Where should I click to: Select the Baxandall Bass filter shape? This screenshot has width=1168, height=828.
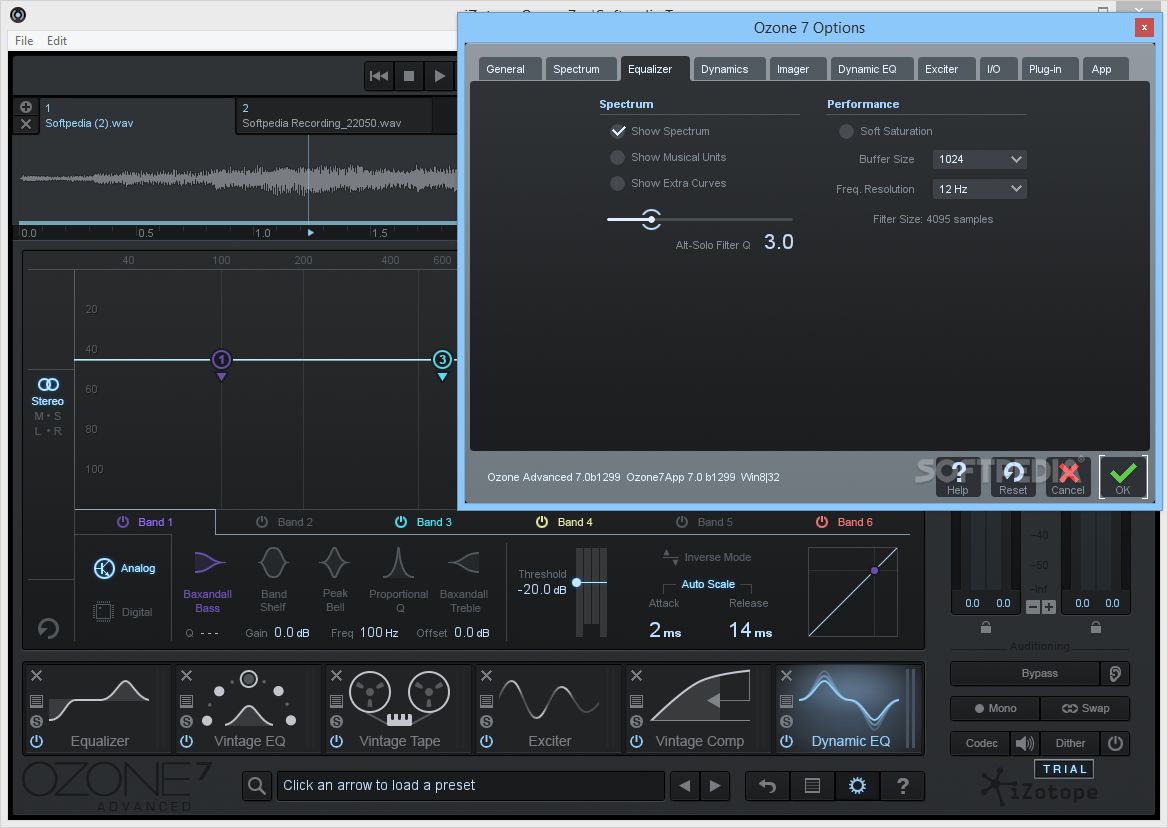(208, 582)
